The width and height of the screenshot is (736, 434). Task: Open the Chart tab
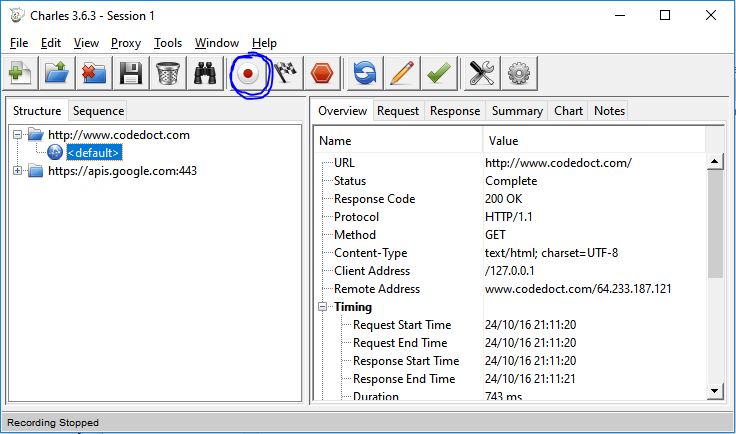coord(568,111)
